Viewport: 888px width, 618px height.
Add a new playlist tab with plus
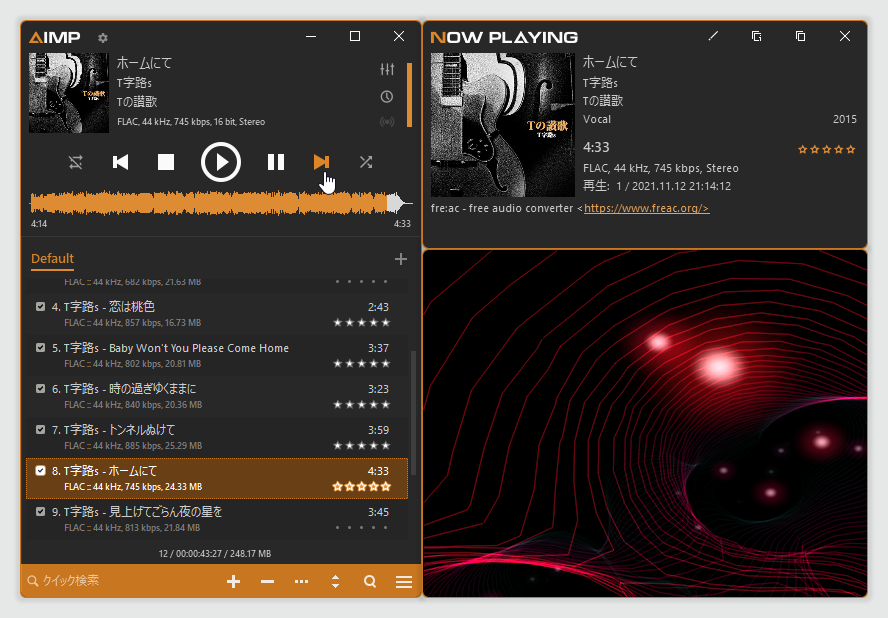(x=401, y=259)
